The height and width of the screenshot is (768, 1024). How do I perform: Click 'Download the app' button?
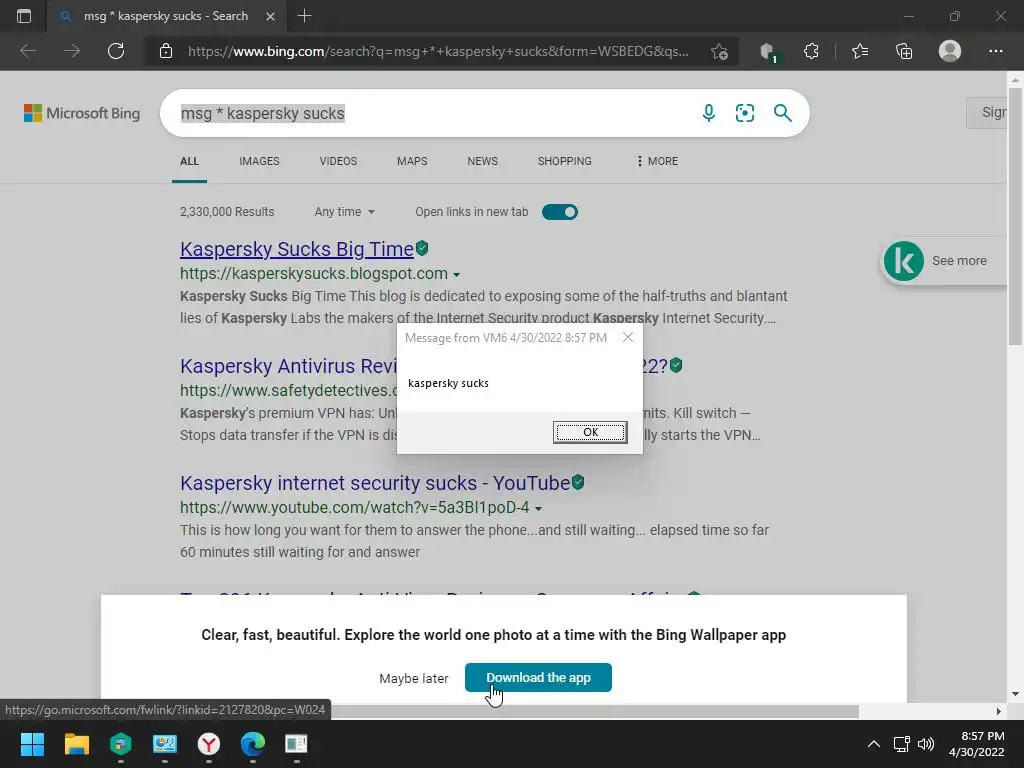tap(538, 677)
